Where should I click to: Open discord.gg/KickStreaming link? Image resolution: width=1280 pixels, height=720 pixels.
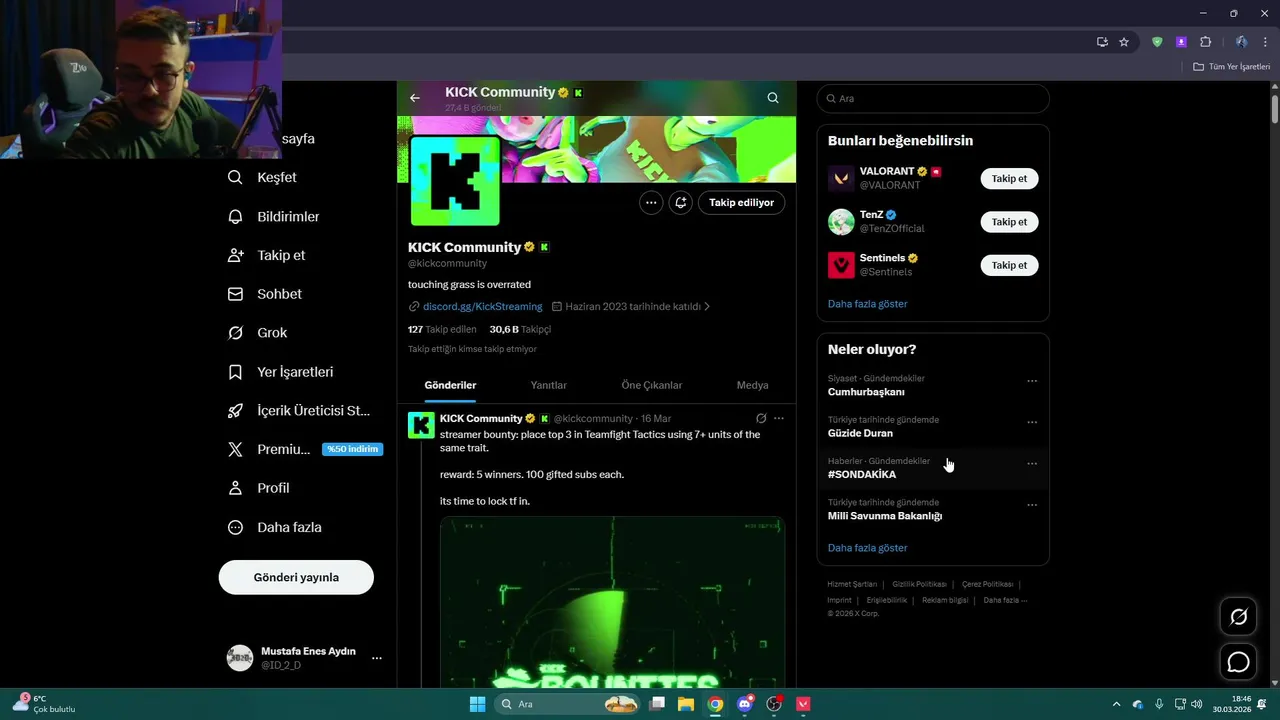[x=482, y=307]
